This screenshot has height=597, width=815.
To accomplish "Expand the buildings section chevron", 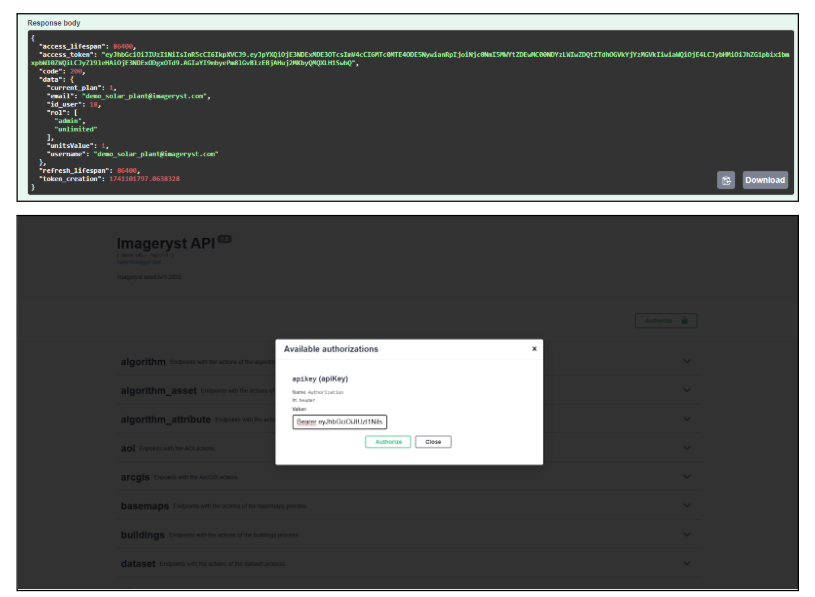I will point(687,535).
